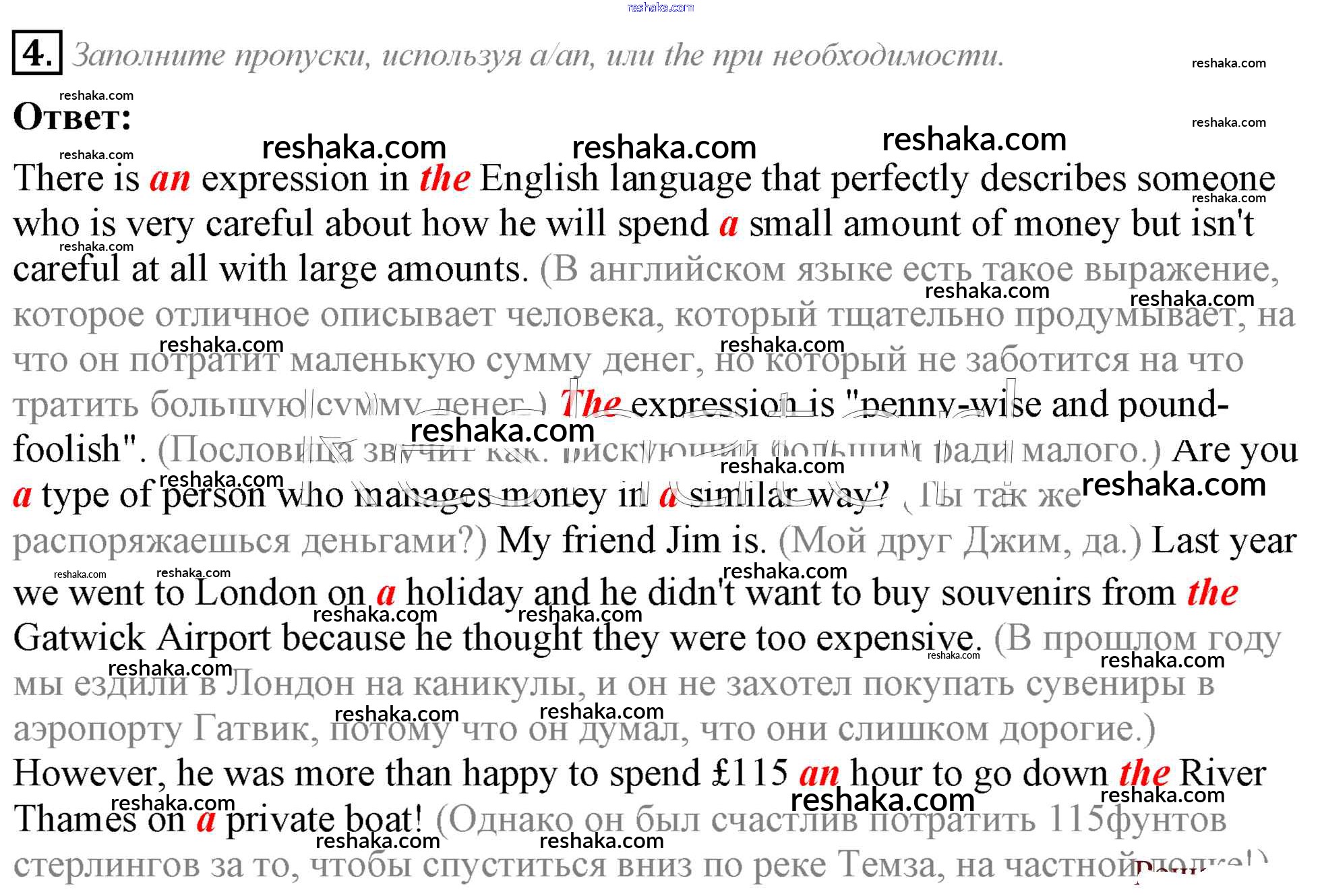Viewport: 1320px width, 896px height.
Task: Select red "the" before "English language"
Action: (x=444, y=179)
